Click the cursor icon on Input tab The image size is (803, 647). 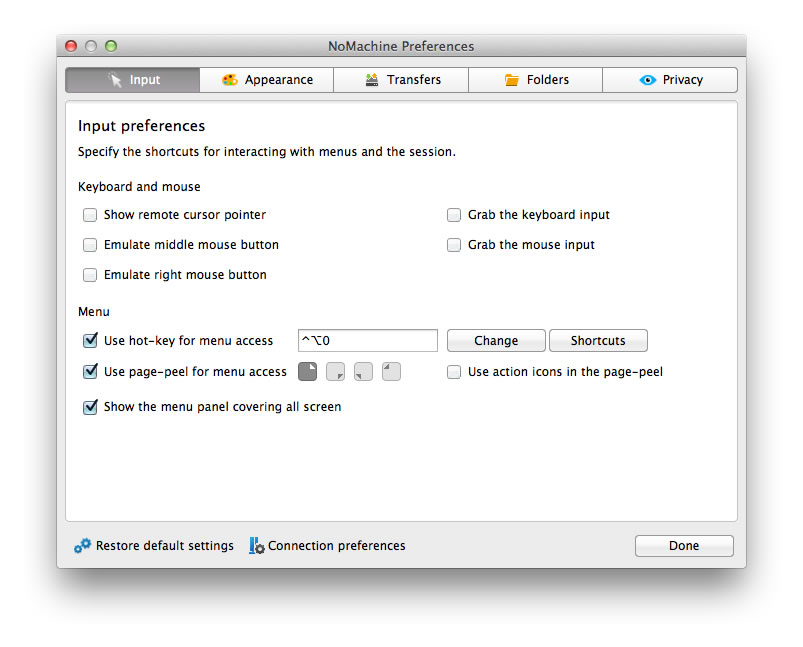(115, 80)
